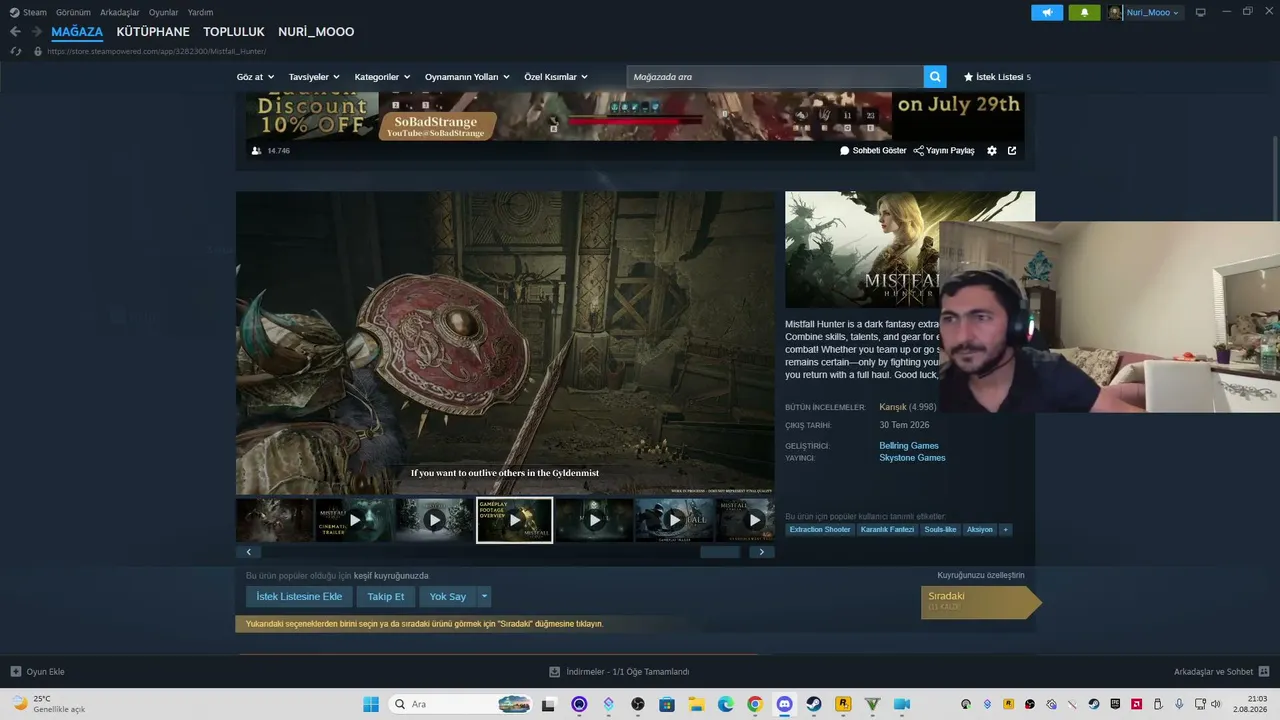Open the Steam announcements megaphone button

[x=1047, y=12]
